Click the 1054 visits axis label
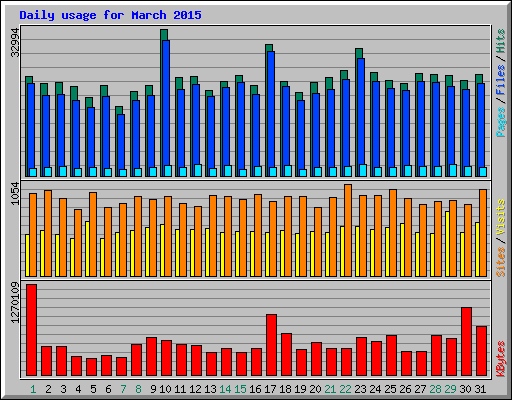The height and width of the screenshot is (400, 512). coord(15,194)
